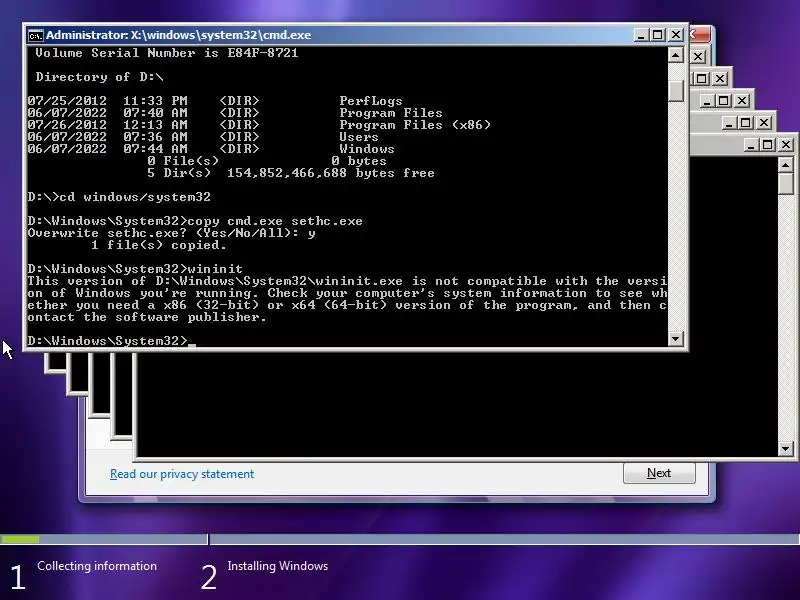The height and width of the screenshot is (600, 800).
Task: Click the Users directory entry
Action: pos(359,137)
